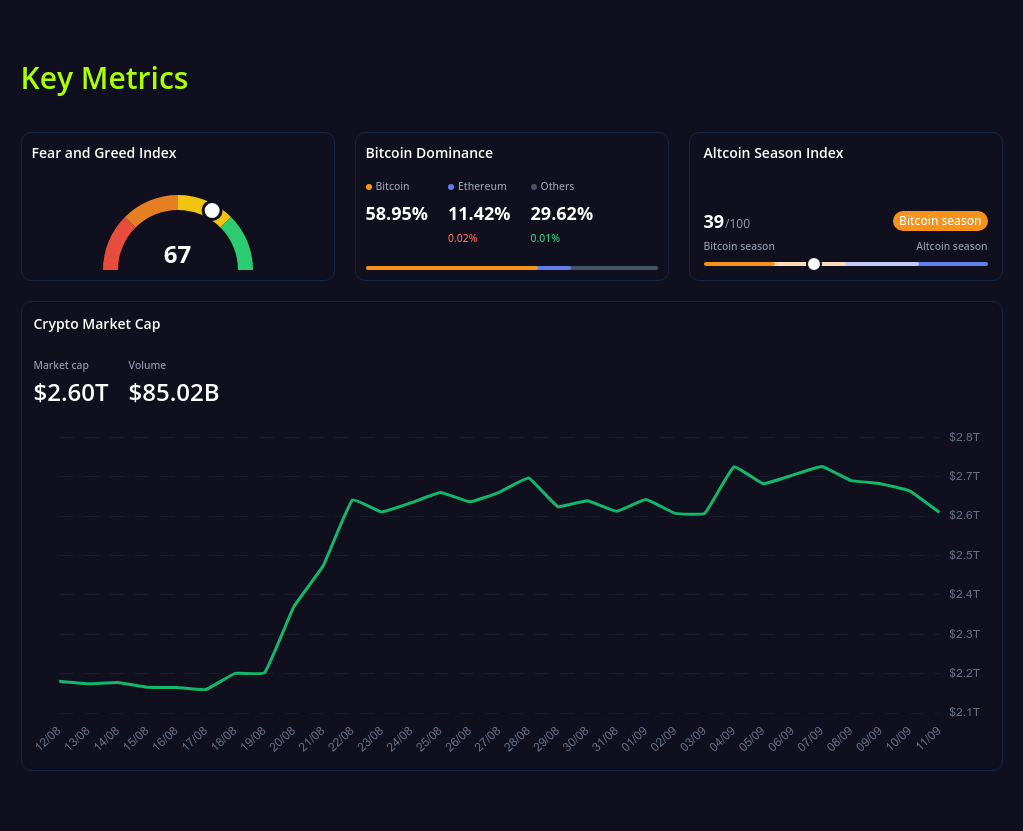
Task: Click the Key Metrics heading
Action: pos(104,78)
